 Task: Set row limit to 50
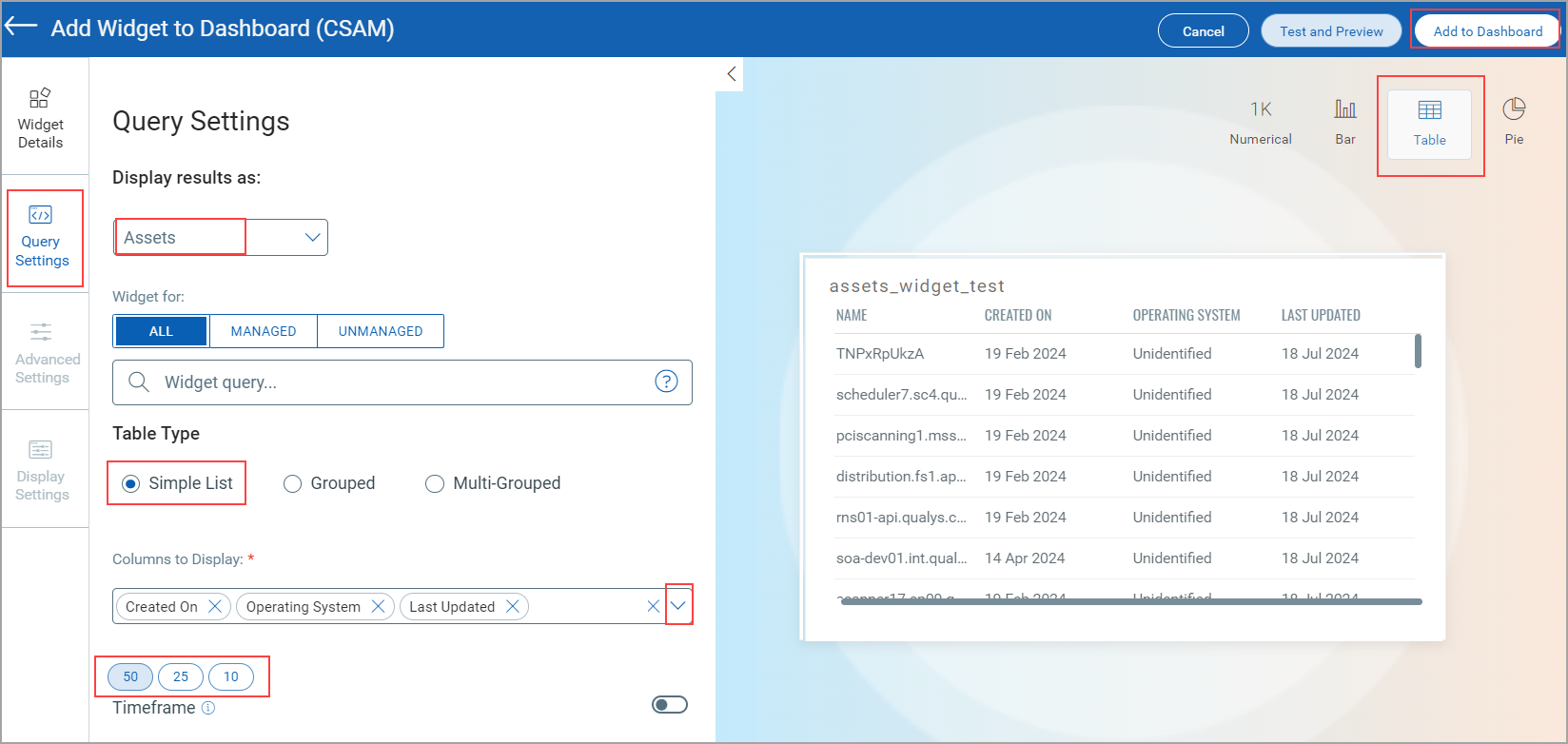click(130, 676)
